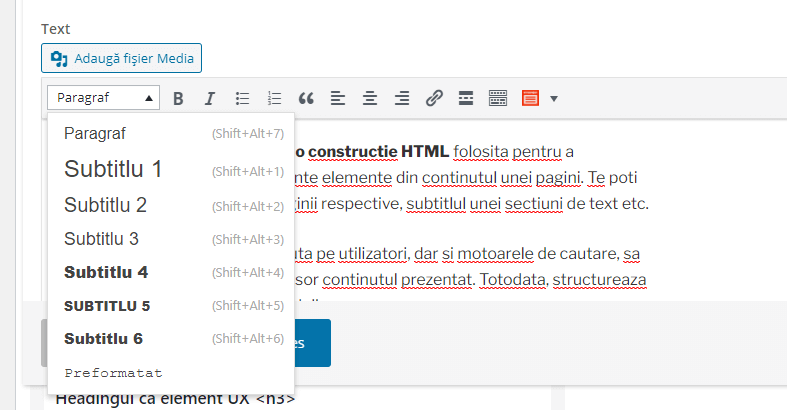787x410 pixels.
Task: Expand arrow next to red layout icon
Action: pyautogui.click(x=554, y=98)
